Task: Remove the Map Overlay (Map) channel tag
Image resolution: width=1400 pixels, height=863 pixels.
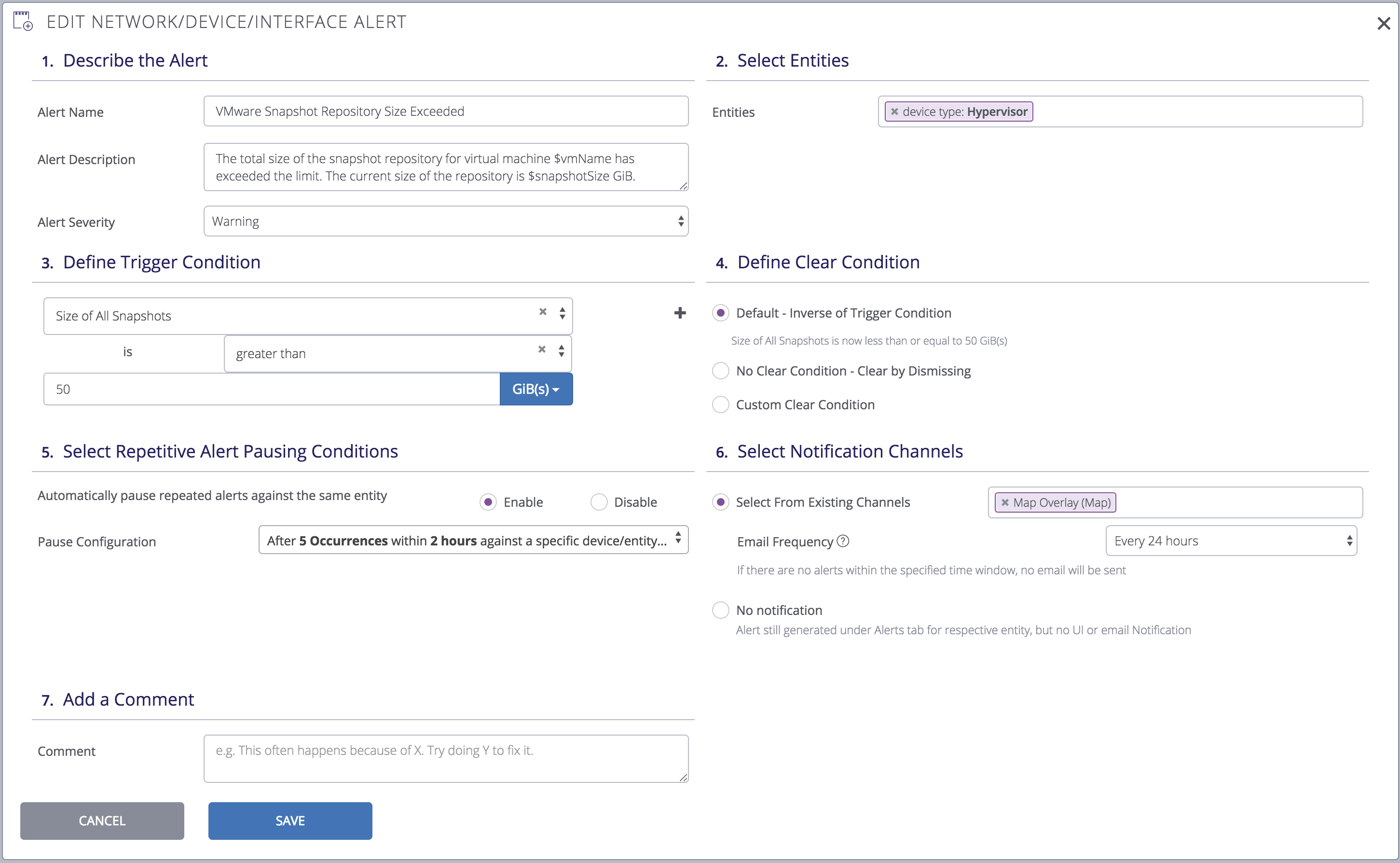Action: (x=1005, y=503)
